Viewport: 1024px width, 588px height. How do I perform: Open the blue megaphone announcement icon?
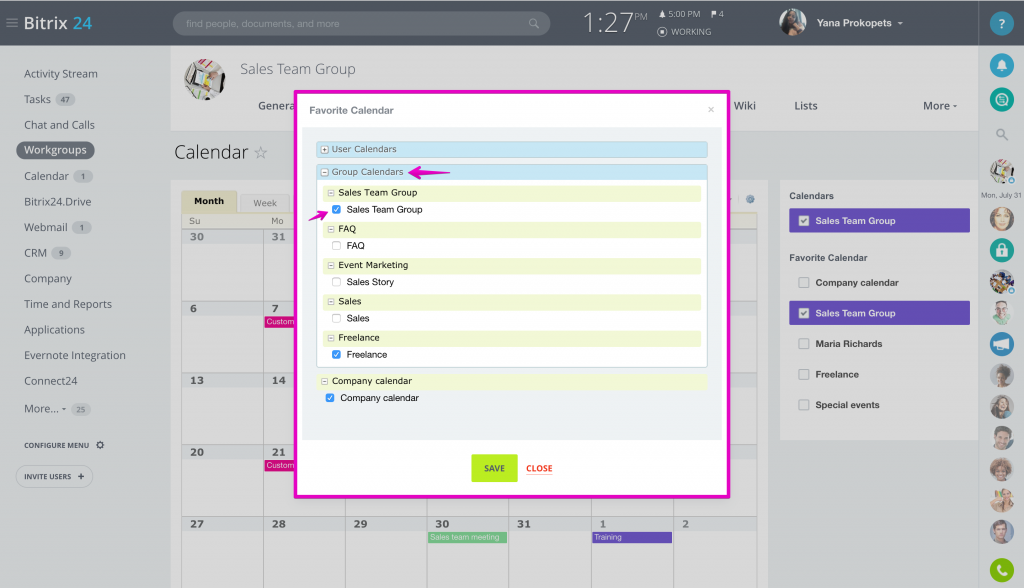pyautogui.click(x=1001, y=344)
